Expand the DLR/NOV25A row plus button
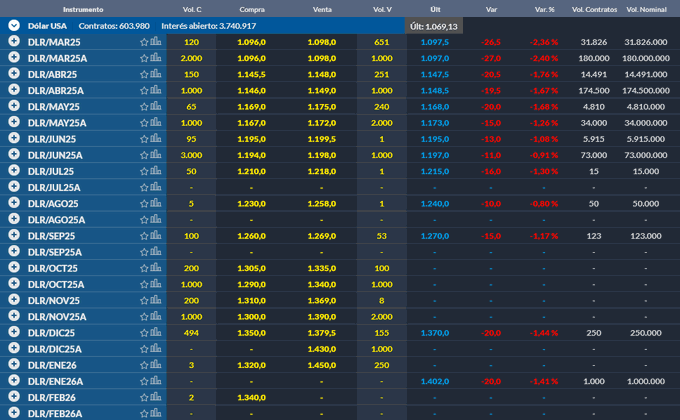Image resolution: width=680 pixels, height=420 pixels. pos(14,316)
